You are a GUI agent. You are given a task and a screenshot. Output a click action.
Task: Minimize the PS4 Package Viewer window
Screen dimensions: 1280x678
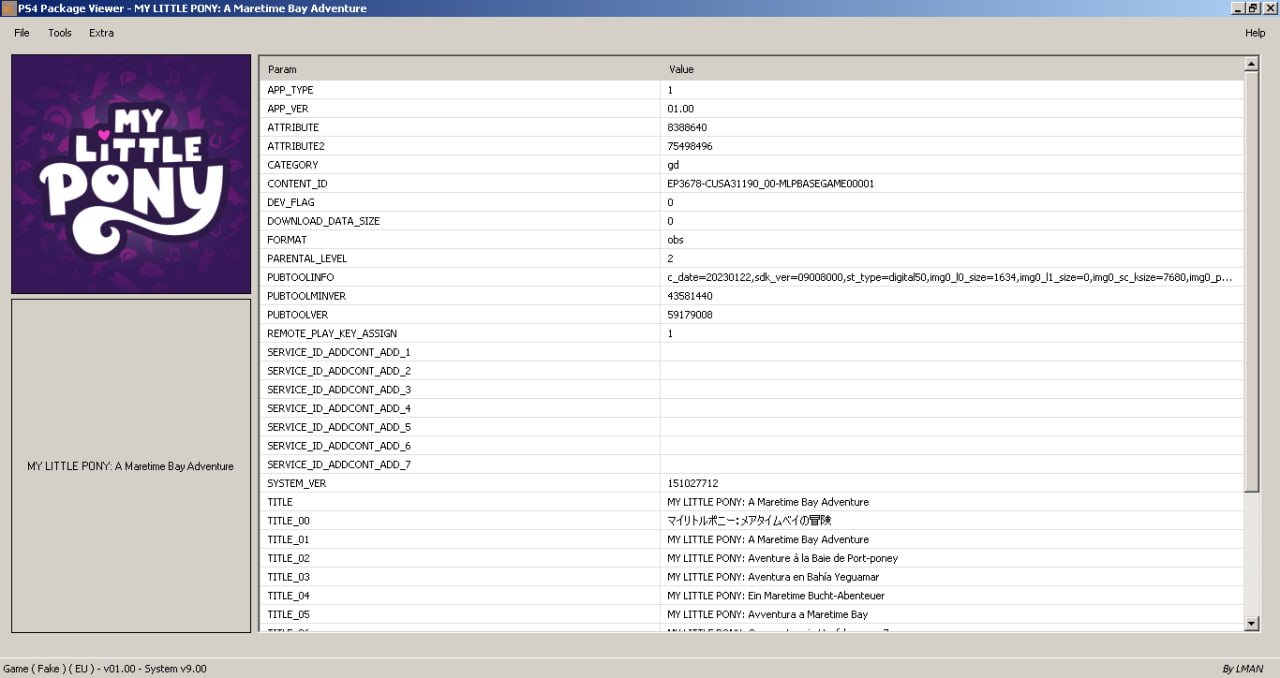pos(1237,8)
